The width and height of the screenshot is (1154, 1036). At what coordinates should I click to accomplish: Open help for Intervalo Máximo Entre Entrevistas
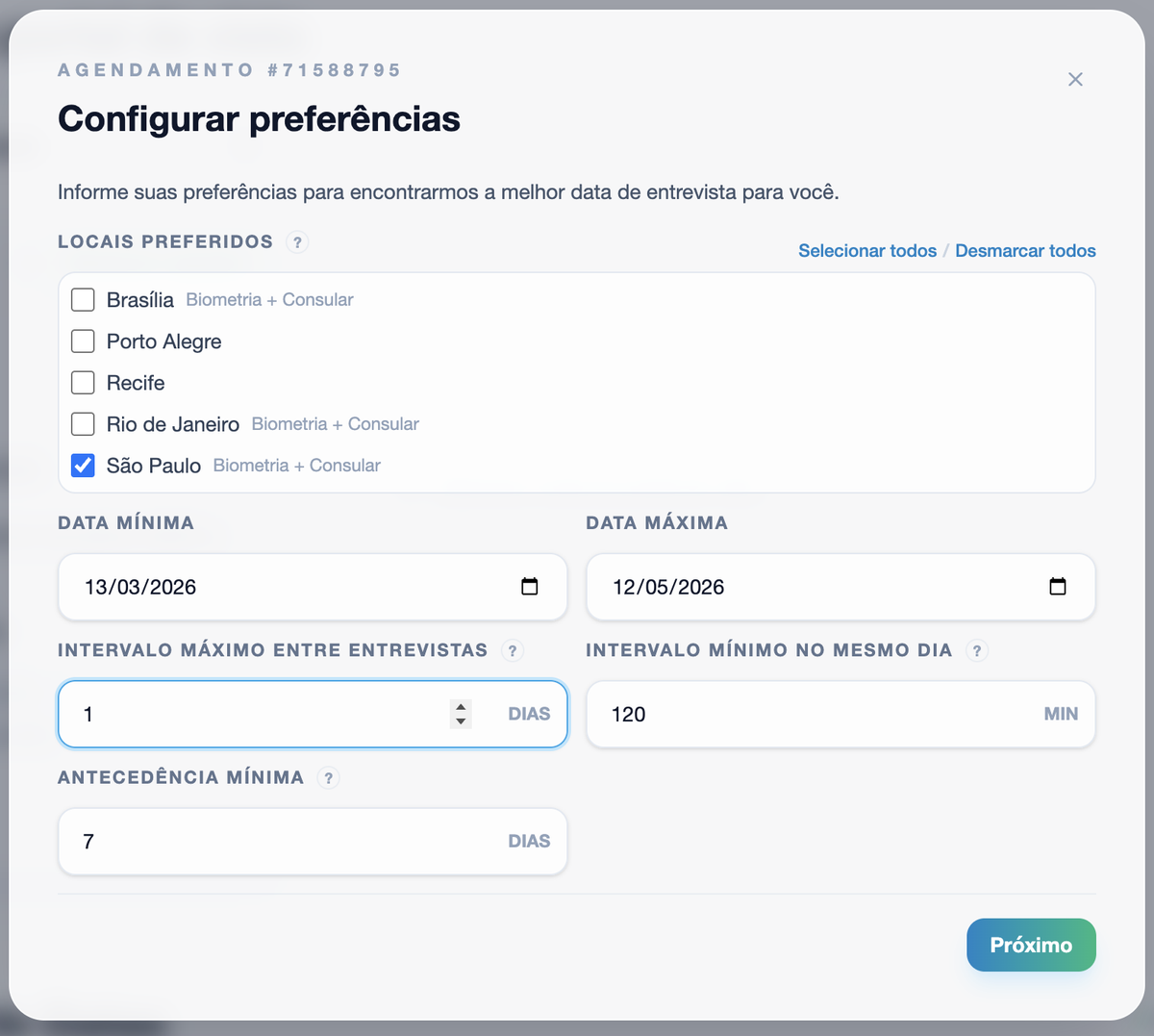tap(513, 650)
